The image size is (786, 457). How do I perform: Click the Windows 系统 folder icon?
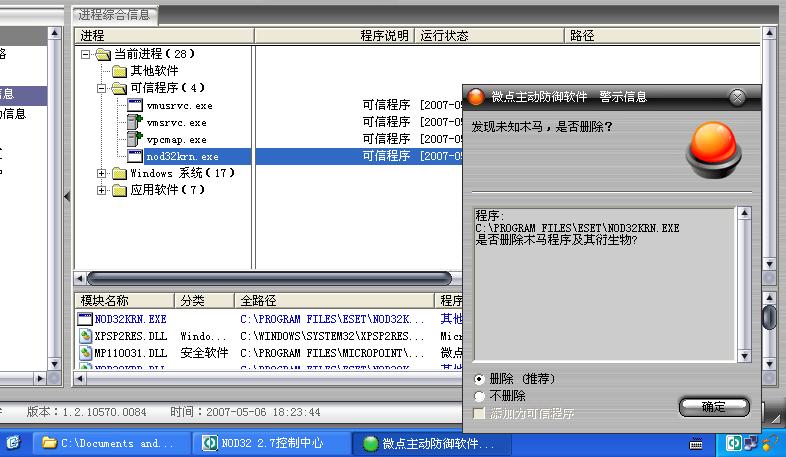119,173
